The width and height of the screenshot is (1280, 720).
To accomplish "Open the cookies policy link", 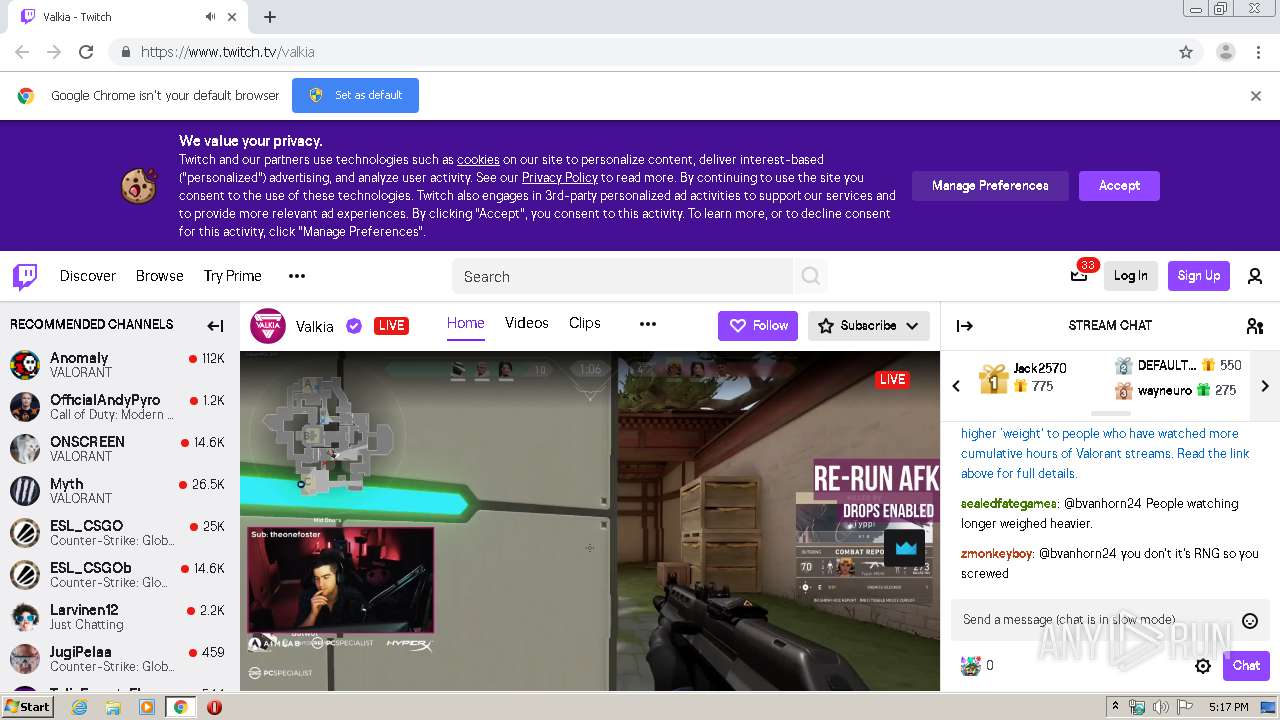I will tap(478, 160).
